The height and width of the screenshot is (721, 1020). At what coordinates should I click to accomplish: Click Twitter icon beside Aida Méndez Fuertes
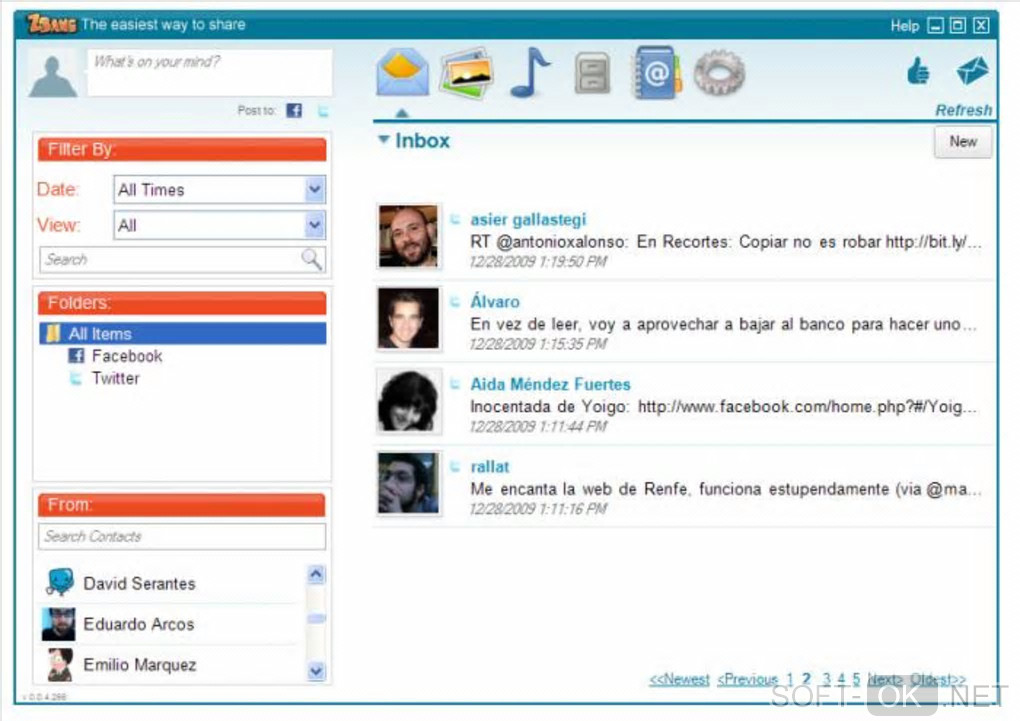tap(455, 384)
